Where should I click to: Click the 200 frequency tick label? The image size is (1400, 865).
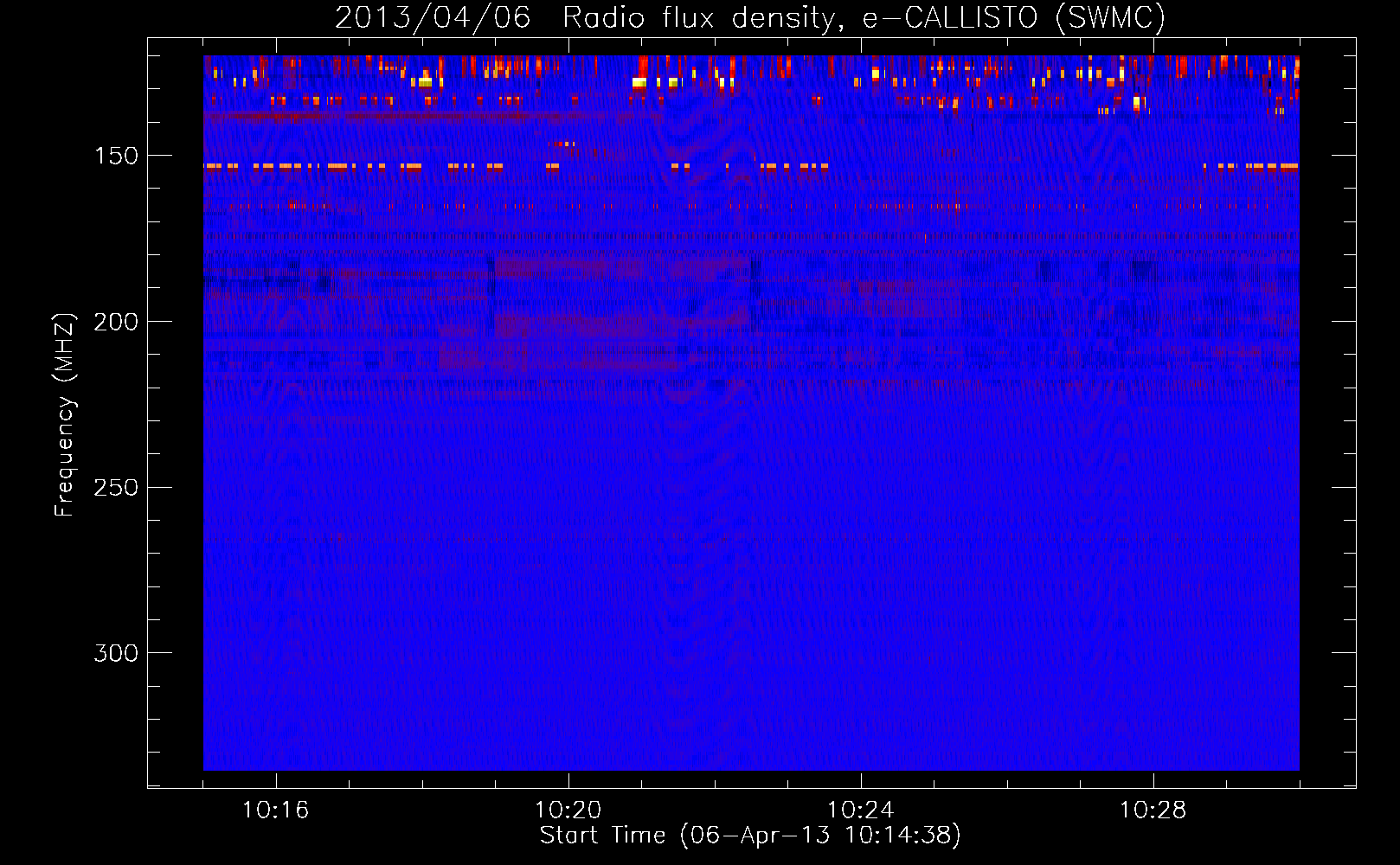coord(116,322)
